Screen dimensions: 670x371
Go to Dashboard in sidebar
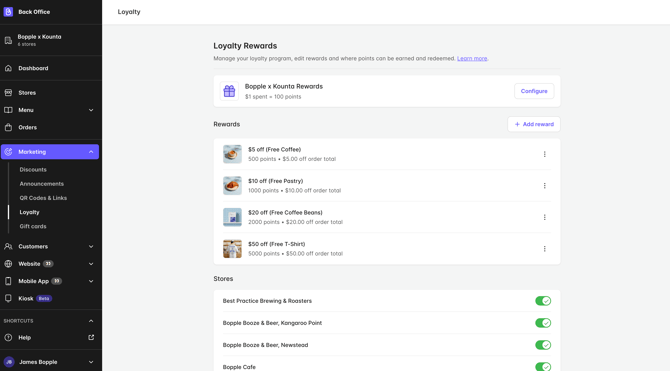pos(33,68)
